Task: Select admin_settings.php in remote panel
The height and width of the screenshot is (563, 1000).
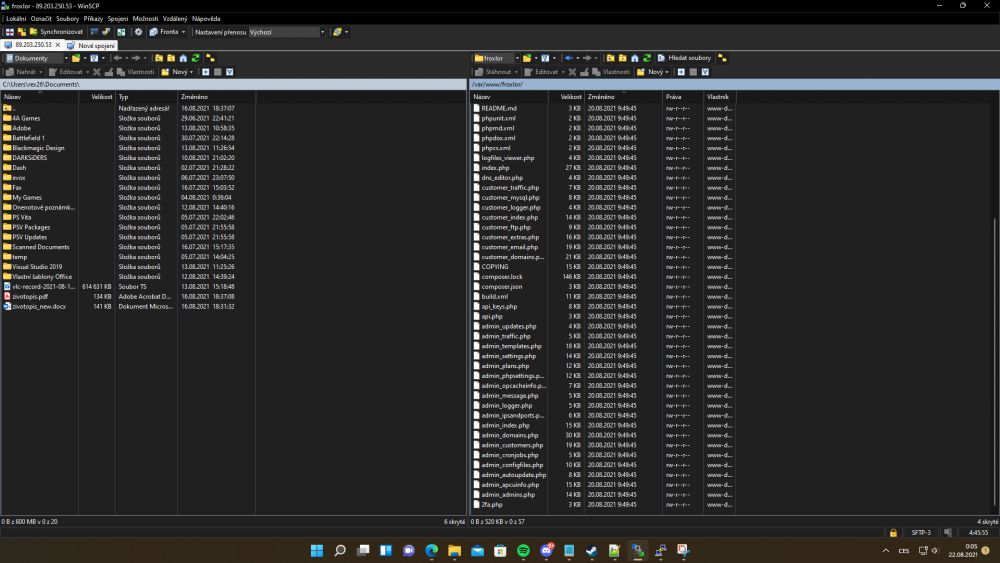Action: coord(510,356)
